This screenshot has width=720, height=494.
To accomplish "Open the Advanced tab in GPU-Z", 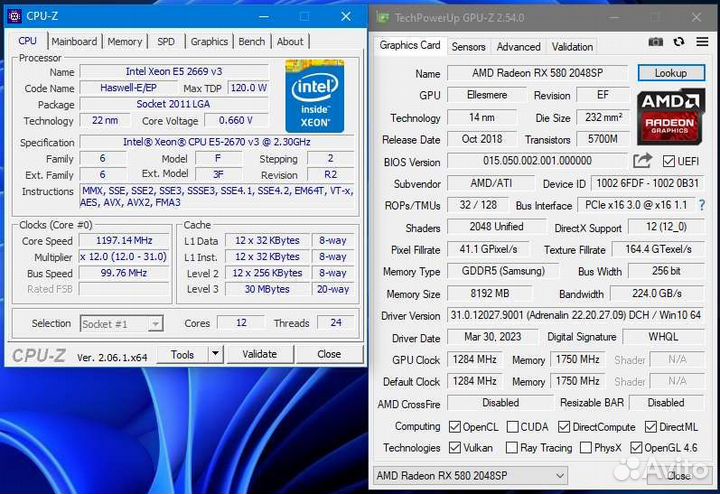I will click(518, 47).
